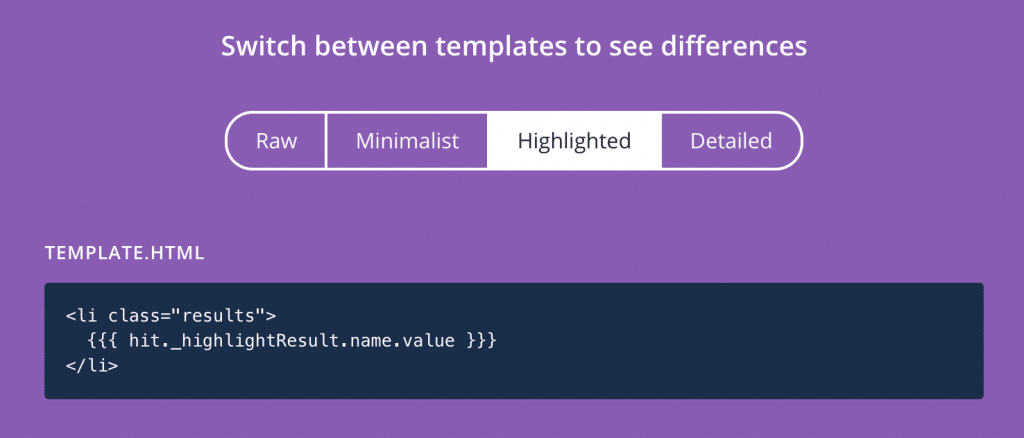Place cursor on the hit._highlightResult code line

point(292,341)
